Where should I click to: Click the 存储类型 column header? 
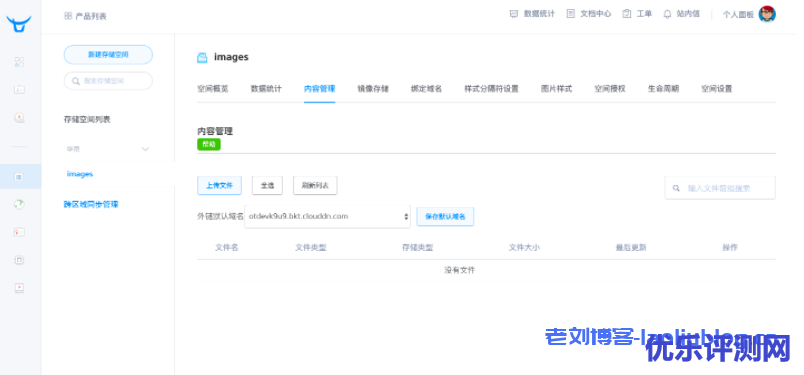417,247
